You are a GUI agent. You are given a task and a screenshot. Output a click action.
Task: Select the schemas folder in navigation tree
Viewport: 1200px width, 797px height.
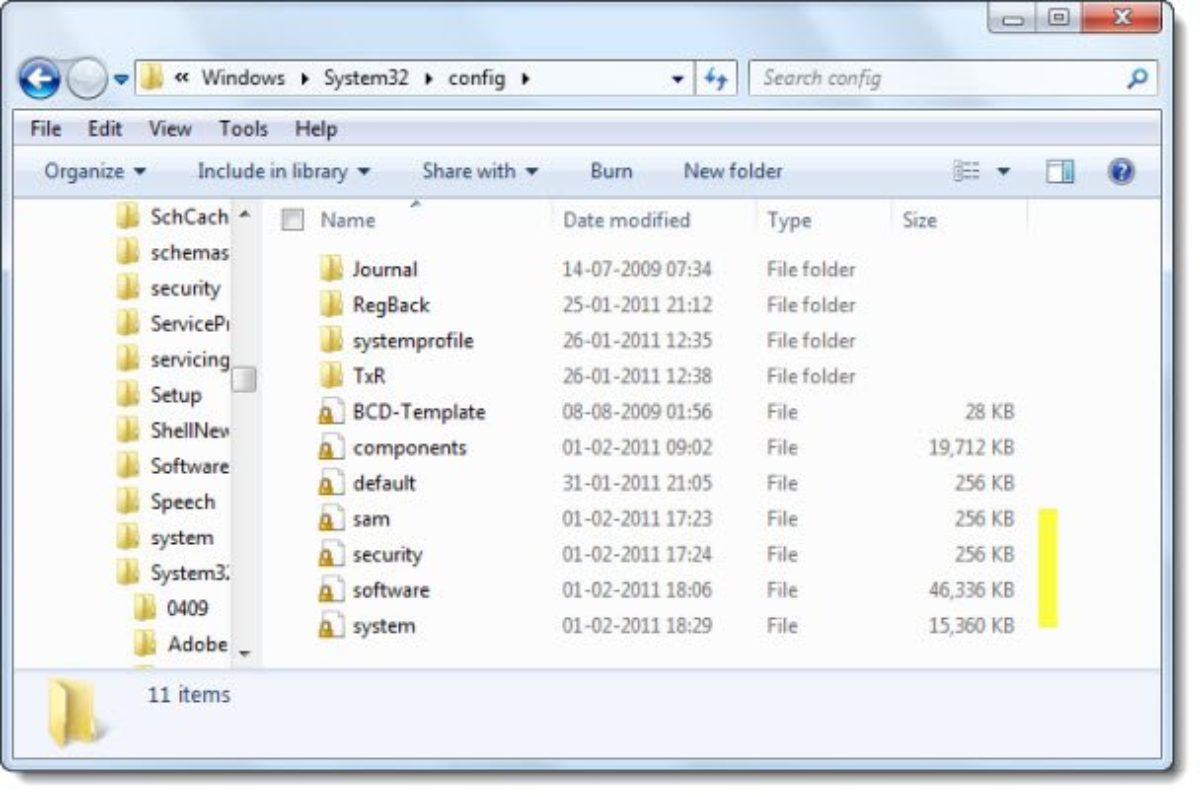click(x=172, y=252)
